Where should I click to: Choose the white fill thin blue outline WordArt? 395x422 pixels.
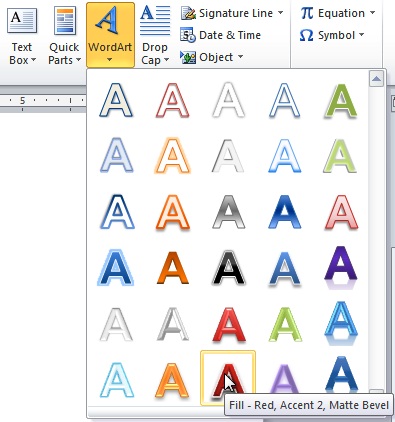tap(284, 100)
